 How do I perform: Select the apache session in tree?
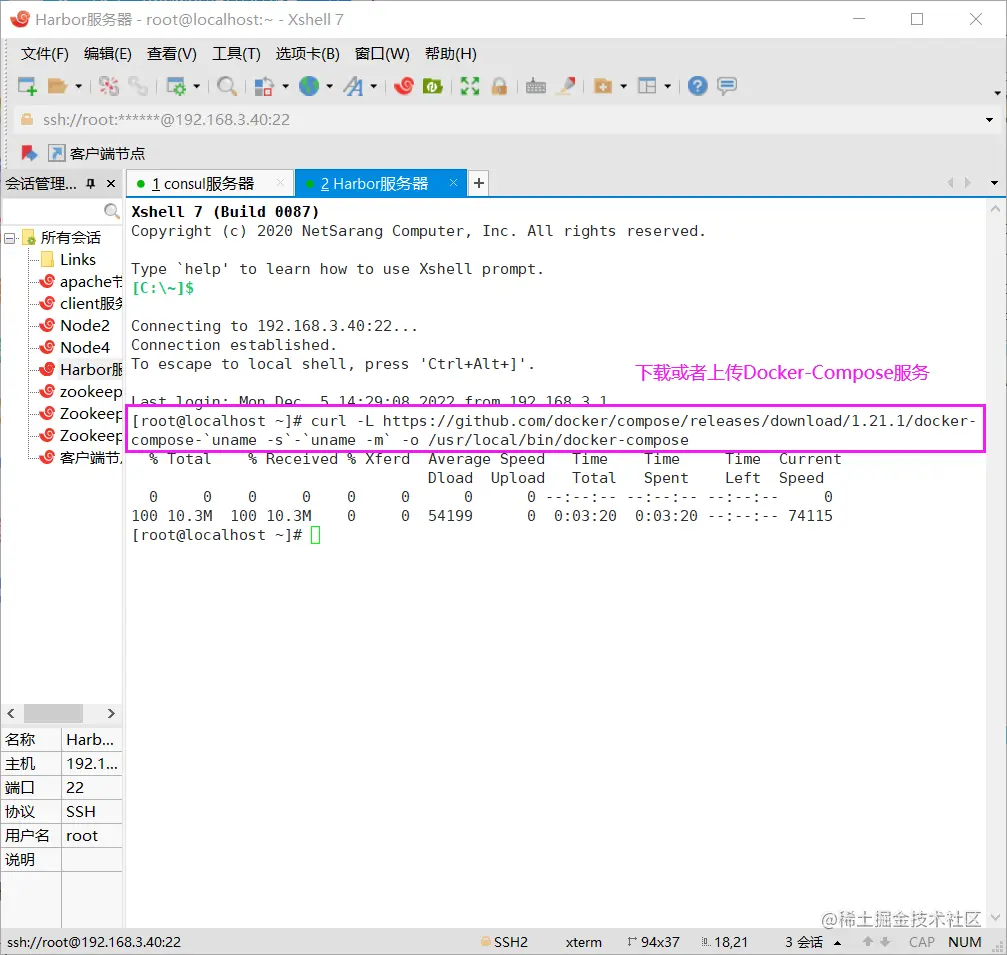pyautogui.click(x=81, y=282)
